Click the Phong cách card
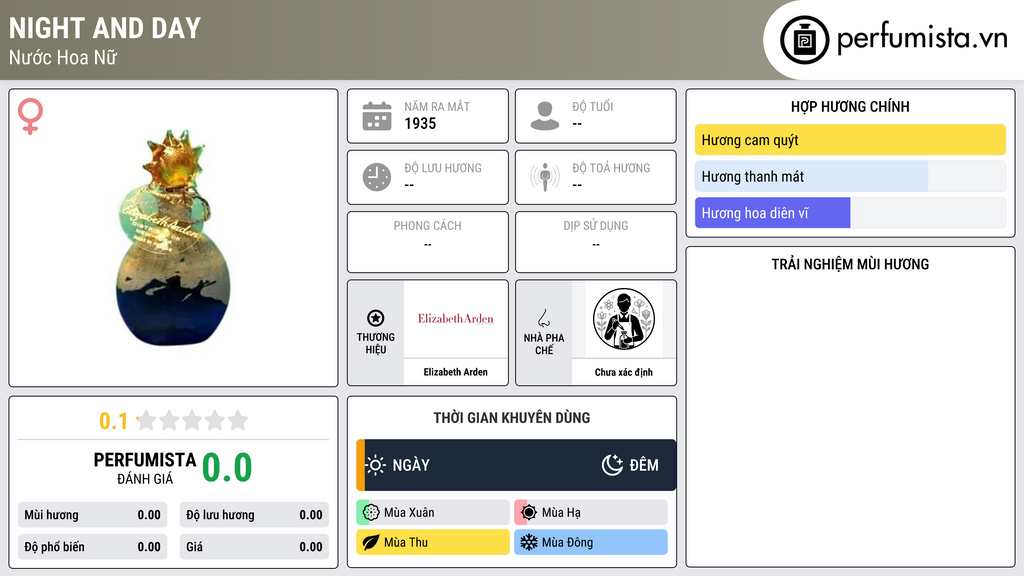Screen dimensions: 1024x576 tap(428, 242)
